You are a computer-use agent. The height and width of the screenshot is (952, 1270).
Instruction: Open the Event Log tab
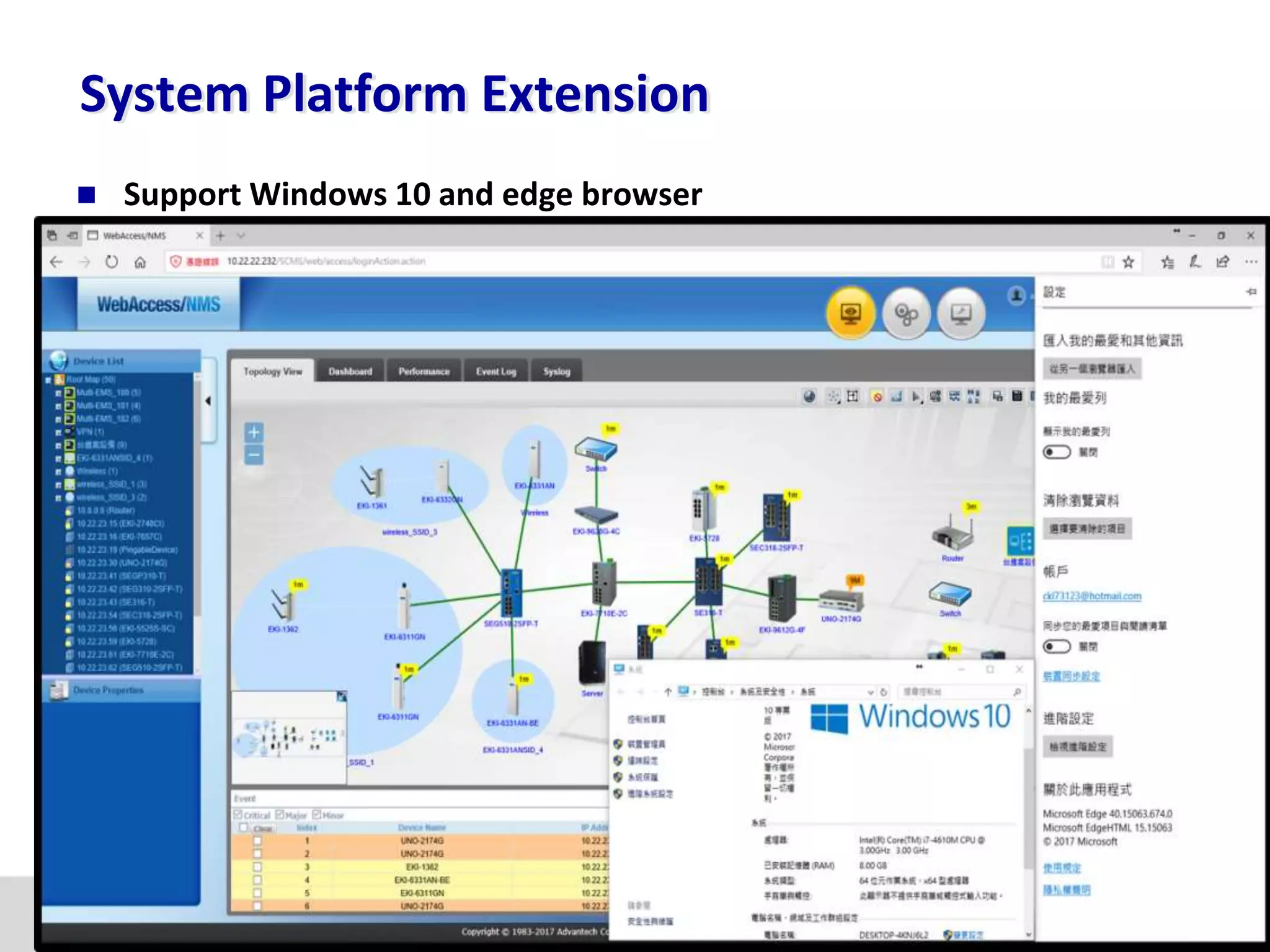pyautogui.click(x=495, y=371)
